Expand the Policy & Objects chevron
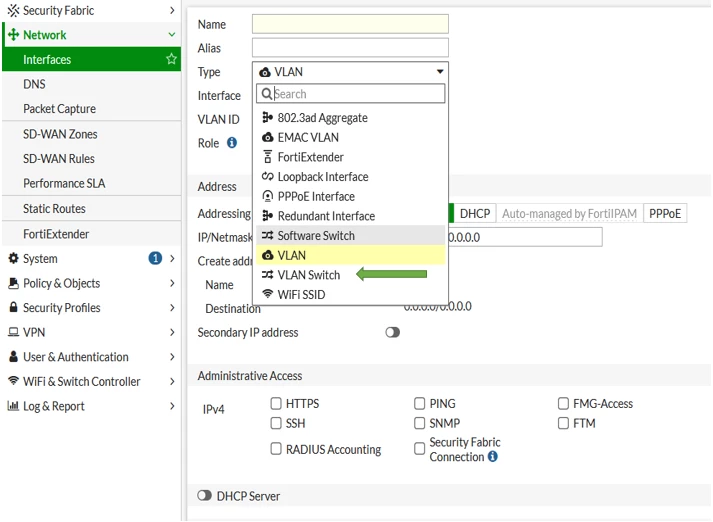 coord(172,283)
